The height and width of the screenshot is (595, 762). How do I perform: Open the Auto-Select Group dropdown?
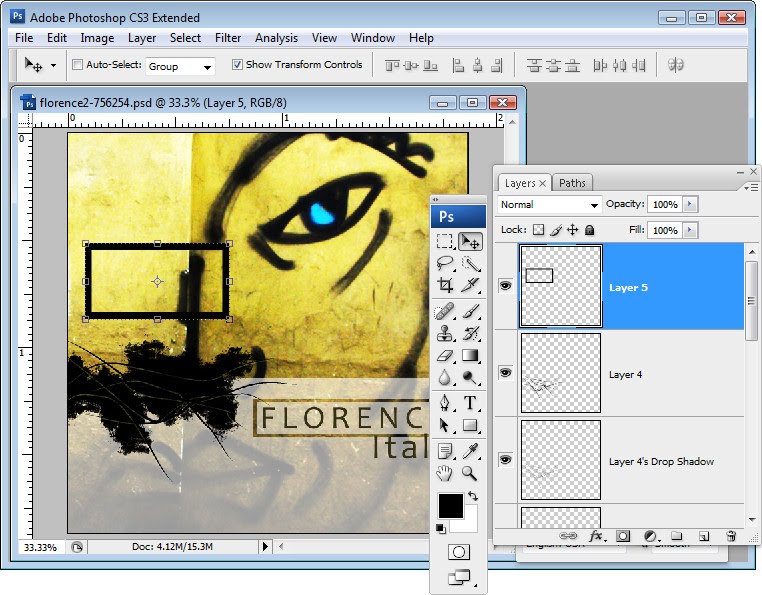coord(180,66)
